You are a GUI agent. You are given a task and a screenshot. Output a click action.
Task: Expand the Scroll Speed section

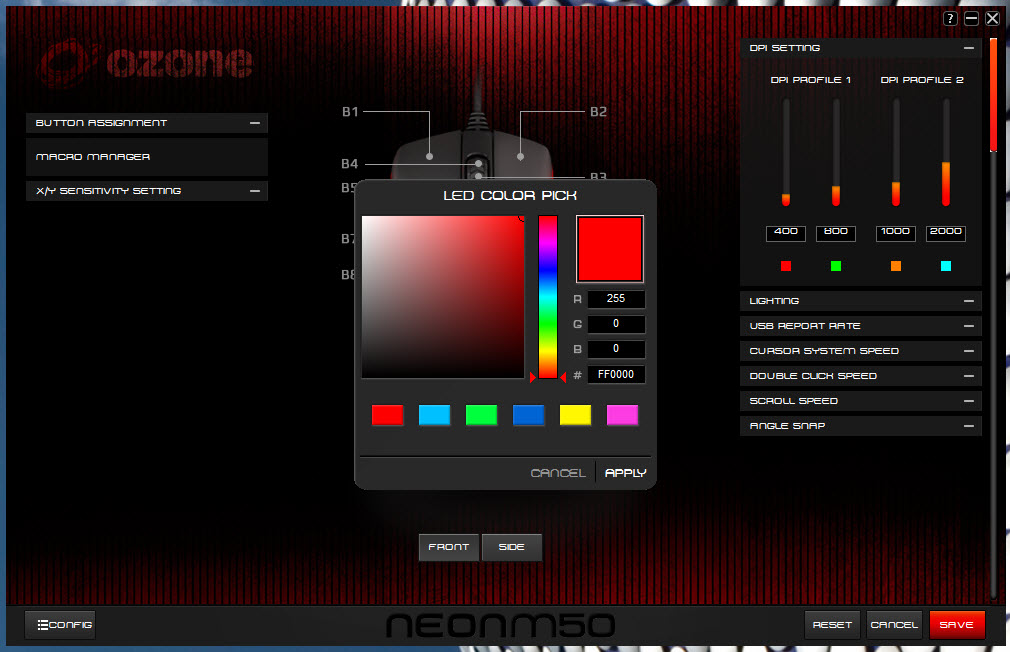[969, 401]
